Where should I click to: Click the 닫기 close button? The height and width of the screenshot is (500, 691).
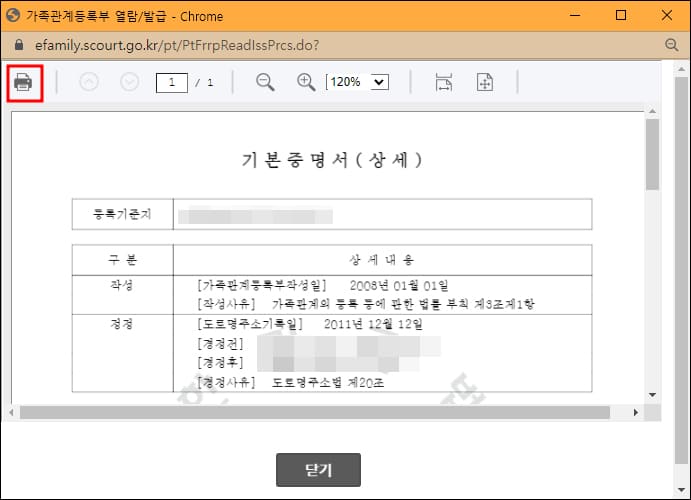point(318,470)
